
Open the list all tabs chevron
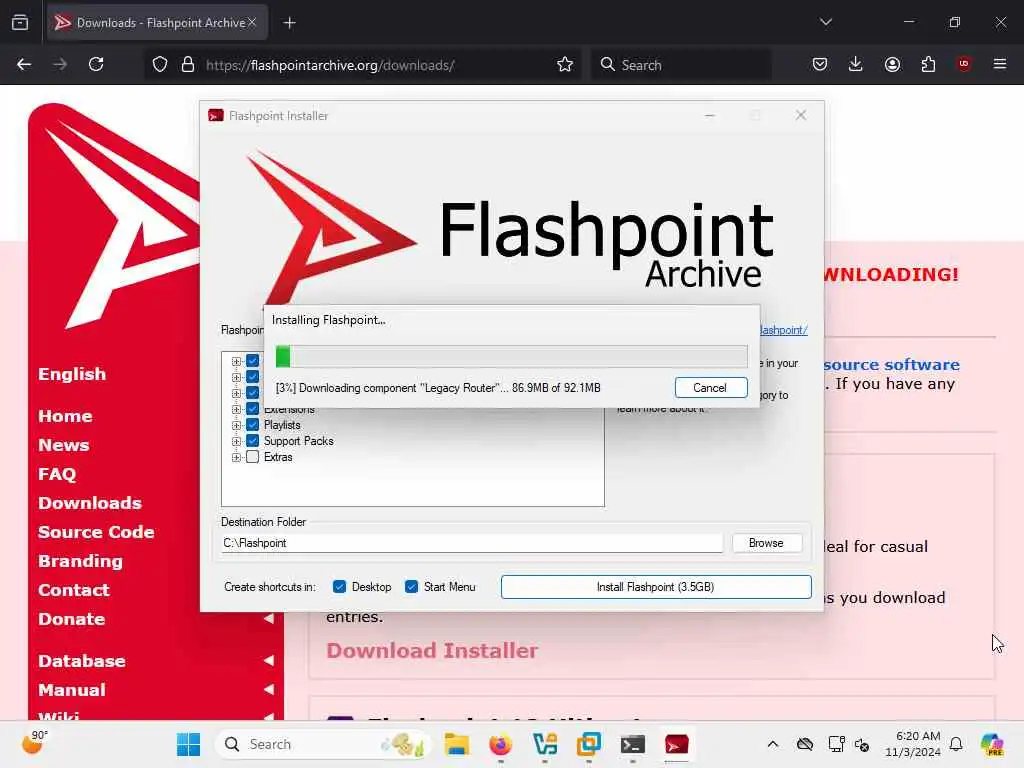pos(826,22)
